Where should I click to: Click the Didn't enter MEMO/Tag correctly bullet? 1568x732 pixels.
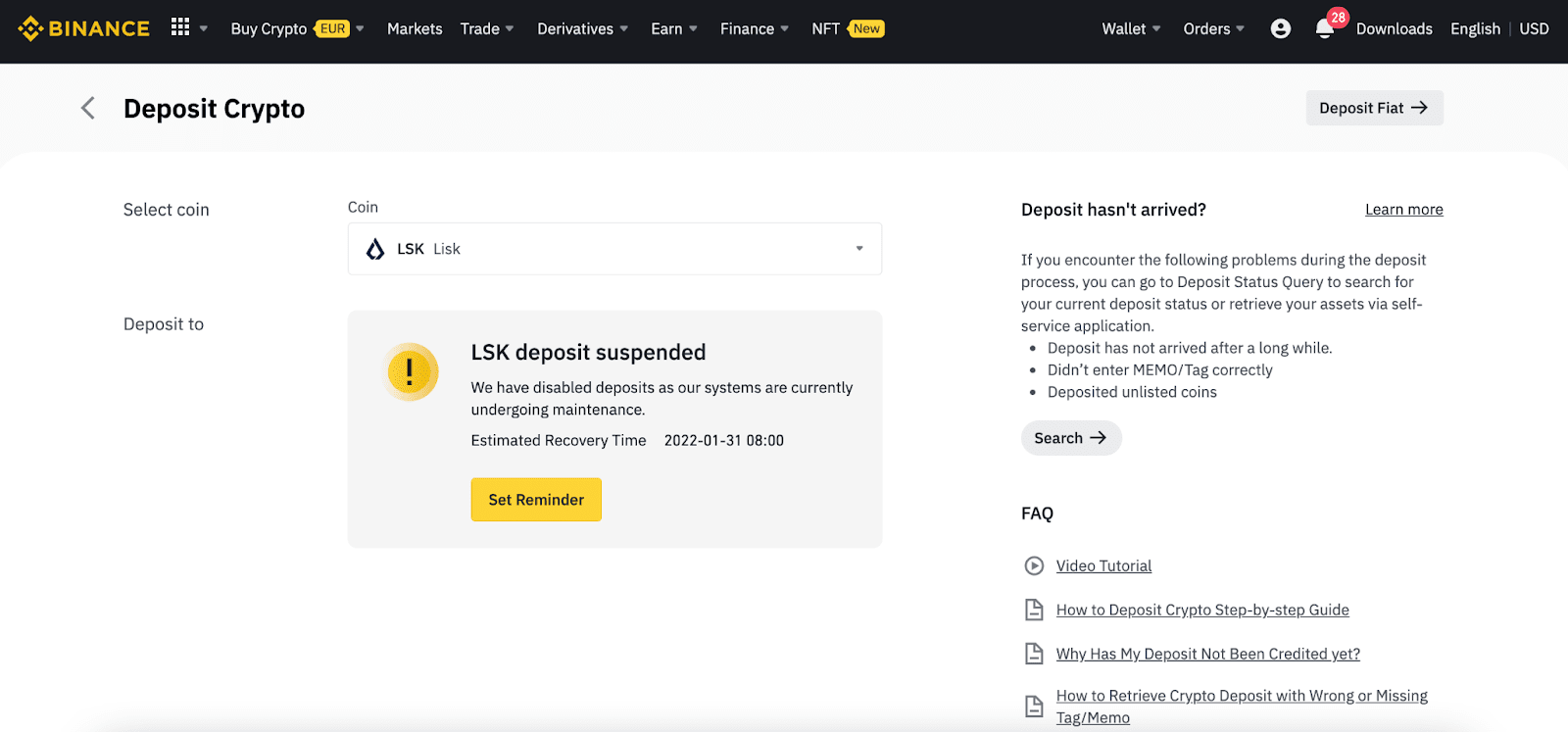click(x=1159, y=370)
